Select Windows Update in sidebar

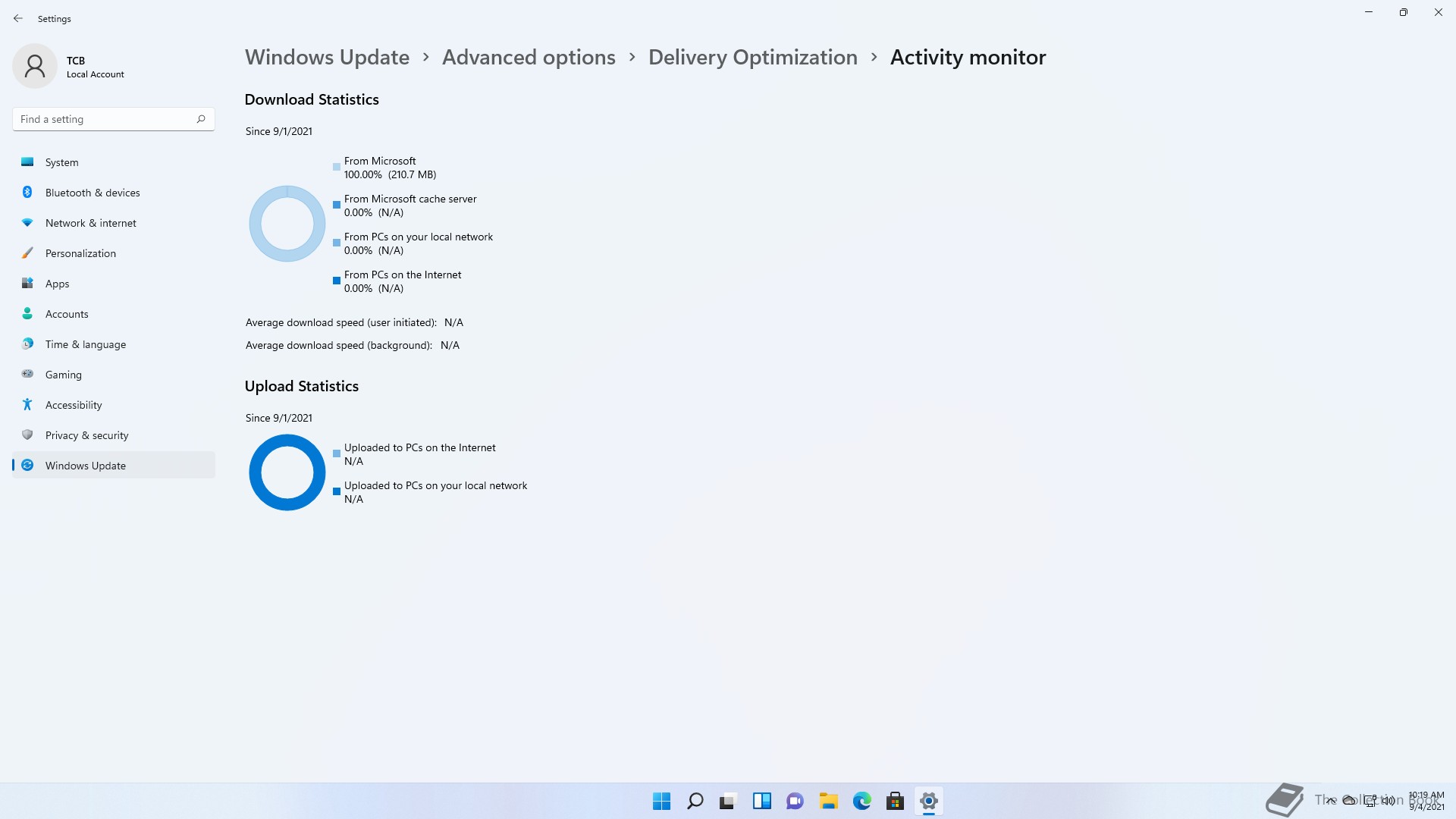(x=114, y=466)
